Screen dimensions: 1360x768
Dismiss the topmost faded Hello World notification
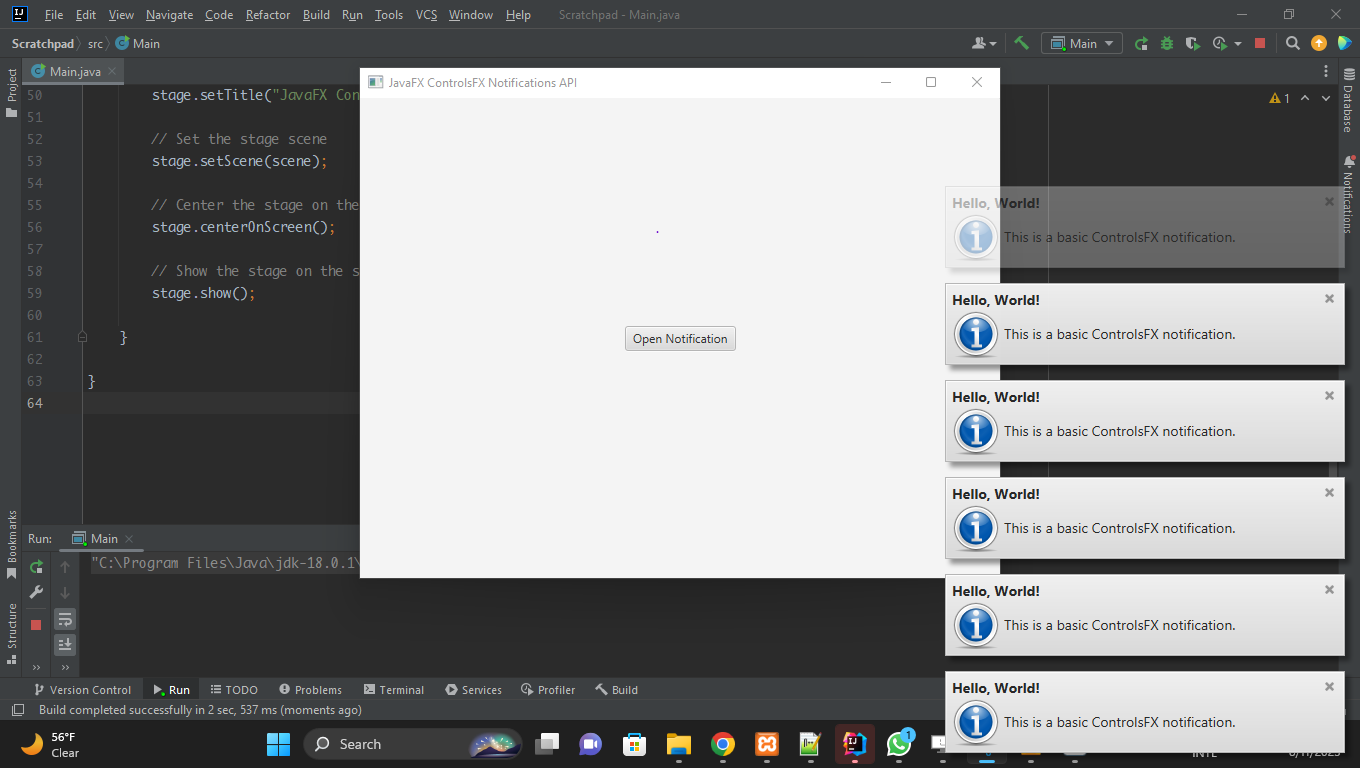point(1329,201)
